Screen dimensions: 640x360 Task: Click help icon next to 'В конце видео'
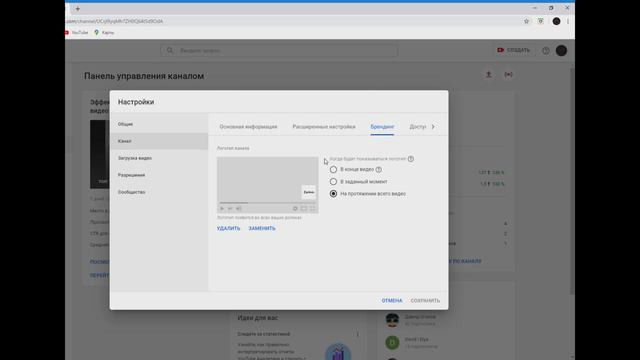pyautogui.click(x=378, y=169)
